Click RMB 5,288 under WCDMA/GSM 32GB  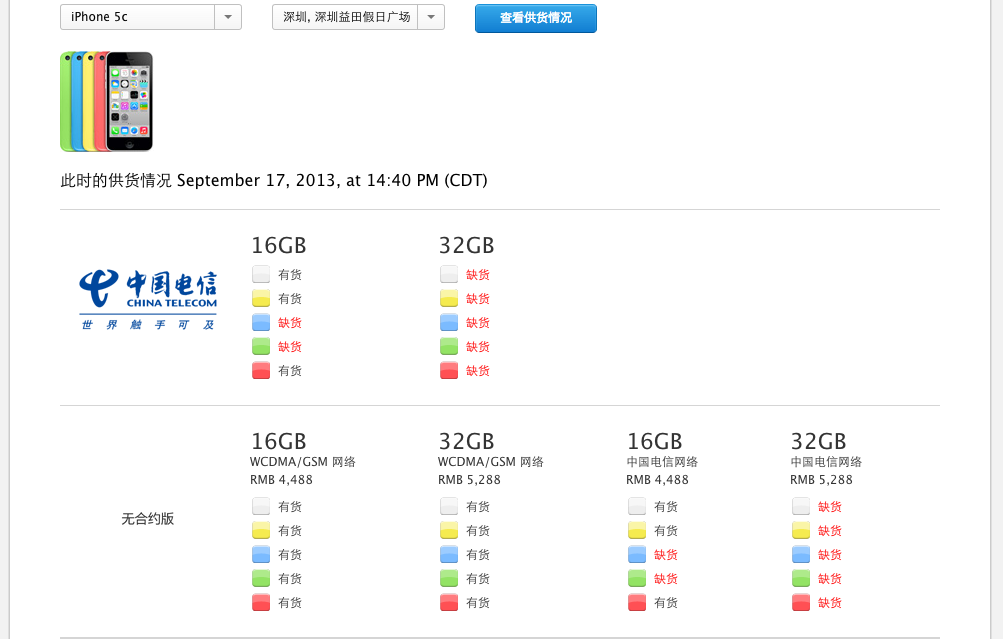click(470, 480)
